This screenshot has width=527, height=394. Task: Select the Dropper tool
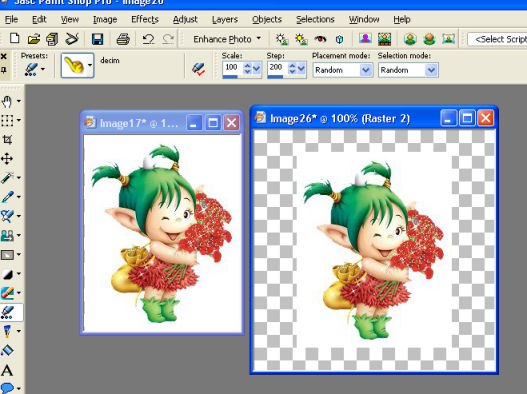point(7,197)
